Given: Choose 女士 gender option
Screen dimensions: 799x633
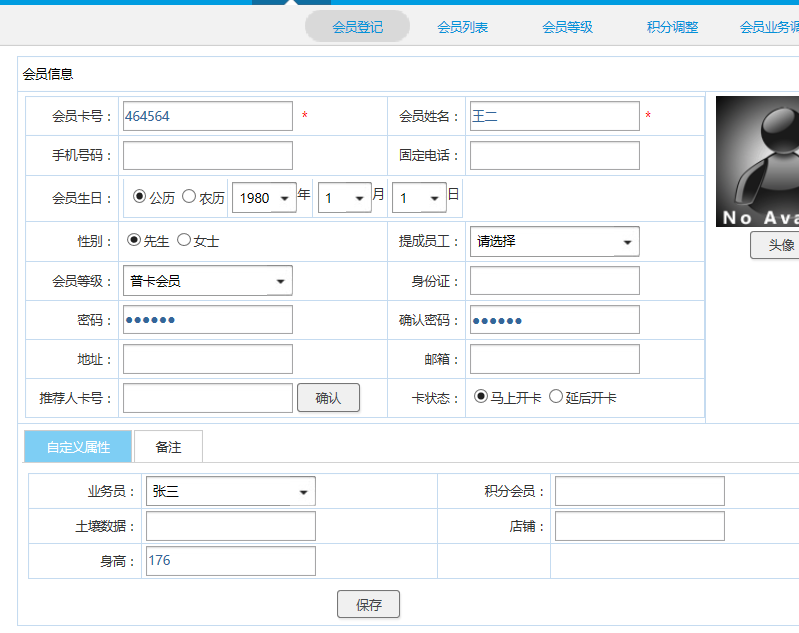Looking at the screenshot, I should (184, 240).
